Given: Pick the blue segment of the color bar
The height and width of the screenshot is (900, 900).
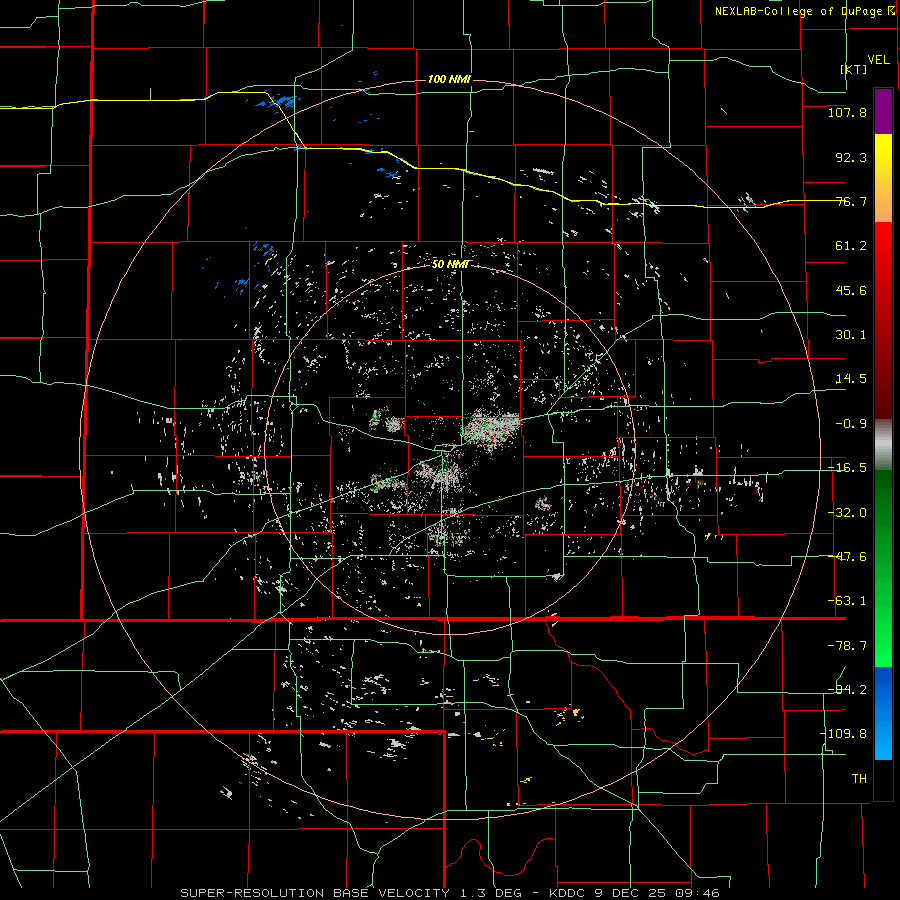Looking at the screenshot, I should [883, 713].
